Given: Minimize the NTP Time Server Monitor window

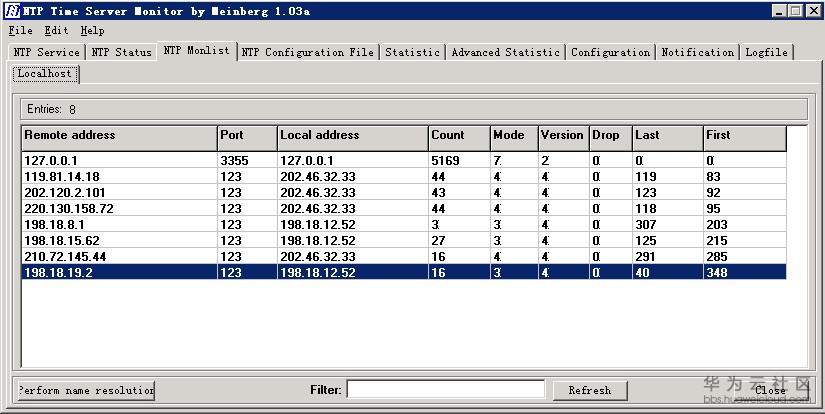Looking at the screenshot, I should click(x=779, y=11).
